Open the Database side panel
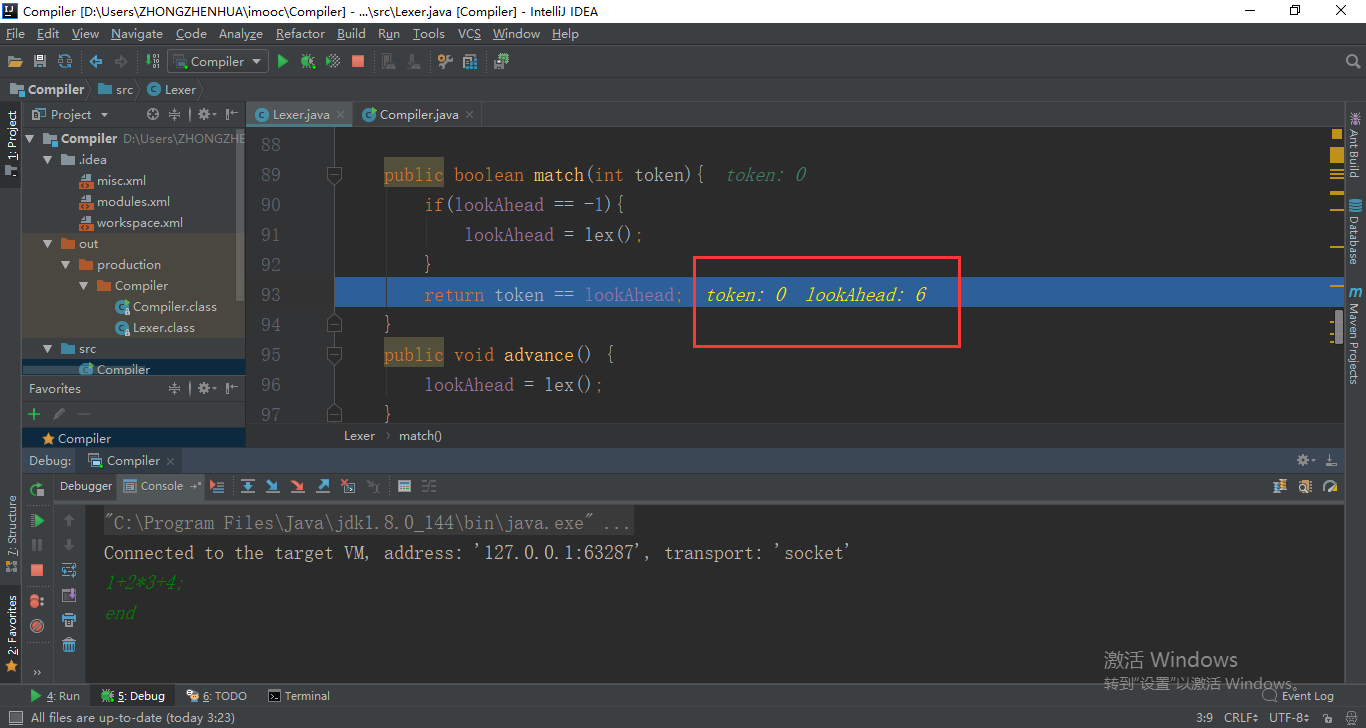 [1355, 231]
